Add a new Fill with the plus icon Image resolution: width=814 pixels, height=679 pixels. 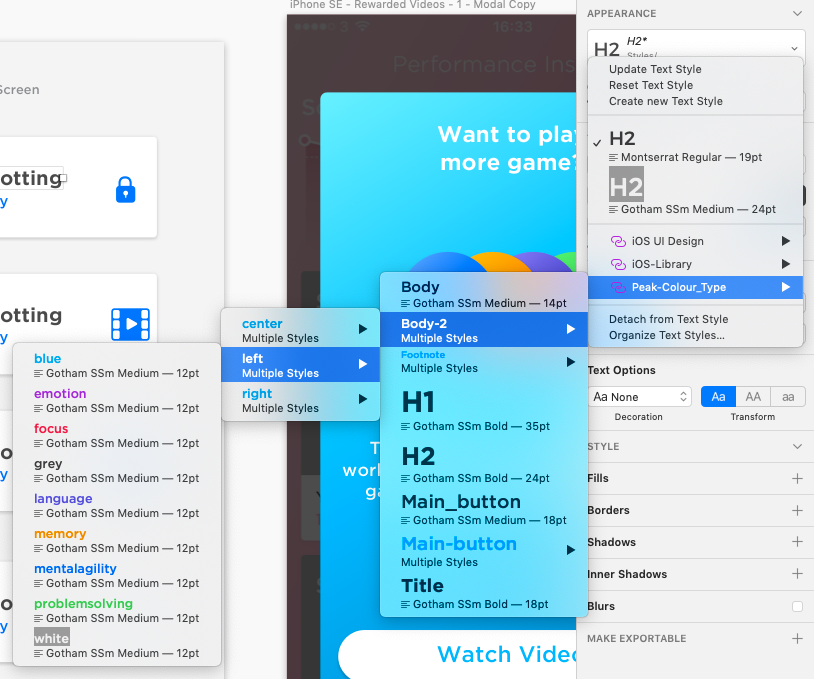pos(799,479)
